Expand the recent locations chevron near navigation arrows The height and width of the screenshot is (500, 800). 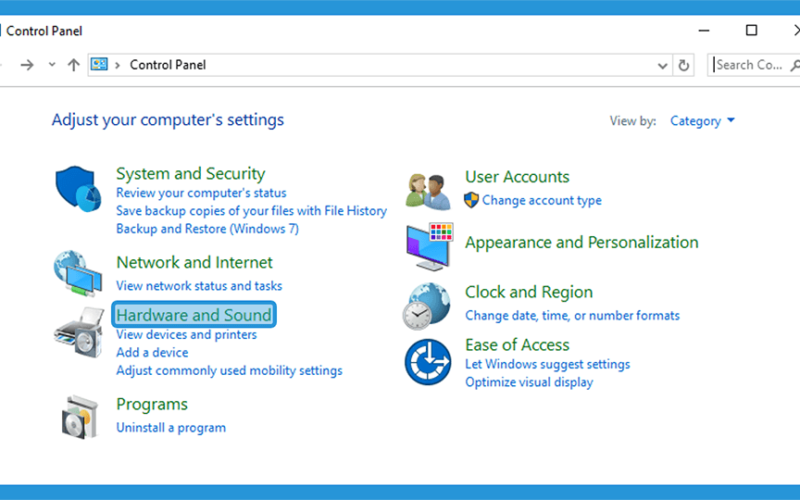pos(52,65)
